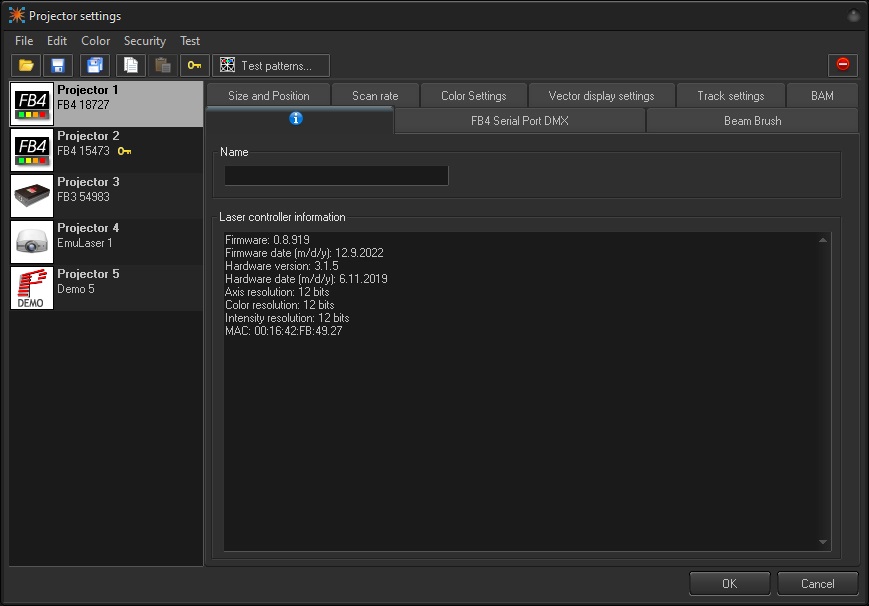Click the OK button
Viewport: 869px width, 606px height.
pos(729,583)
